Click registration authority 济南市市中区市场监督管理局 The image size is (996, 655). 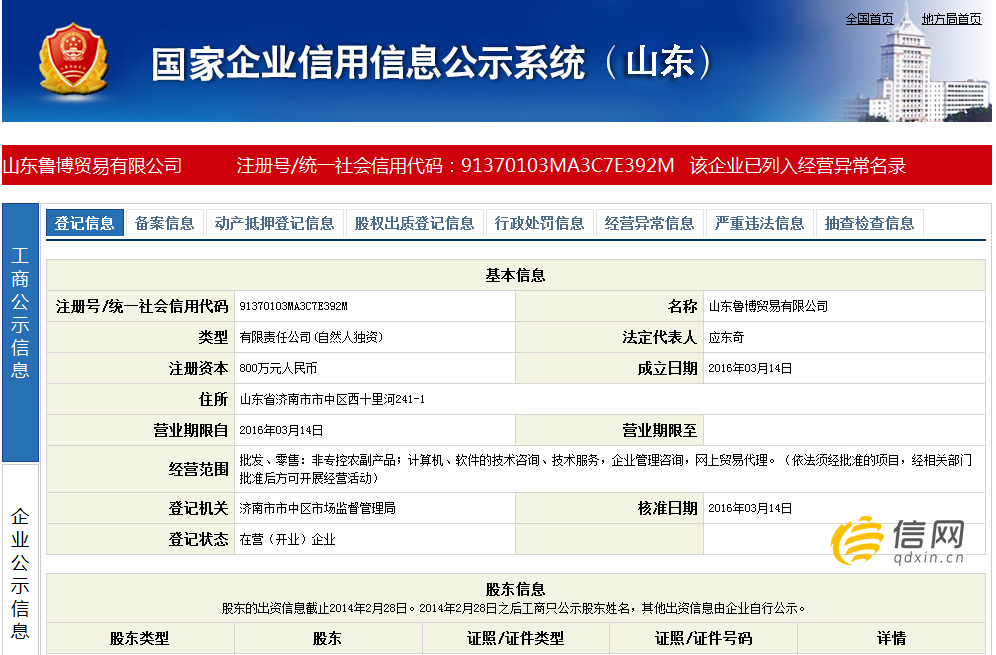317,508
